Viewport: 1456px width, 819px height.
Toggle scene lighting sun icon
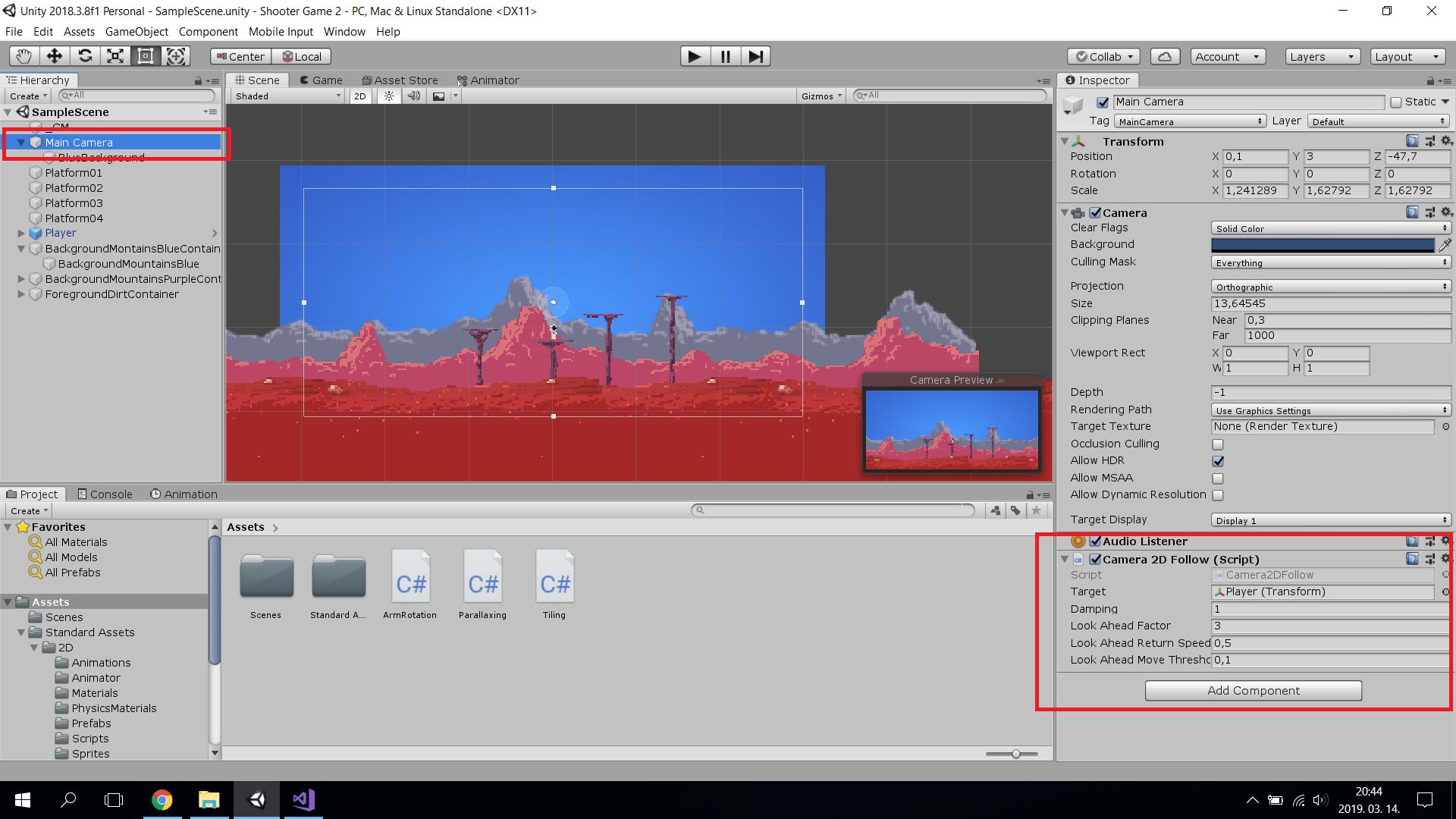389,96
